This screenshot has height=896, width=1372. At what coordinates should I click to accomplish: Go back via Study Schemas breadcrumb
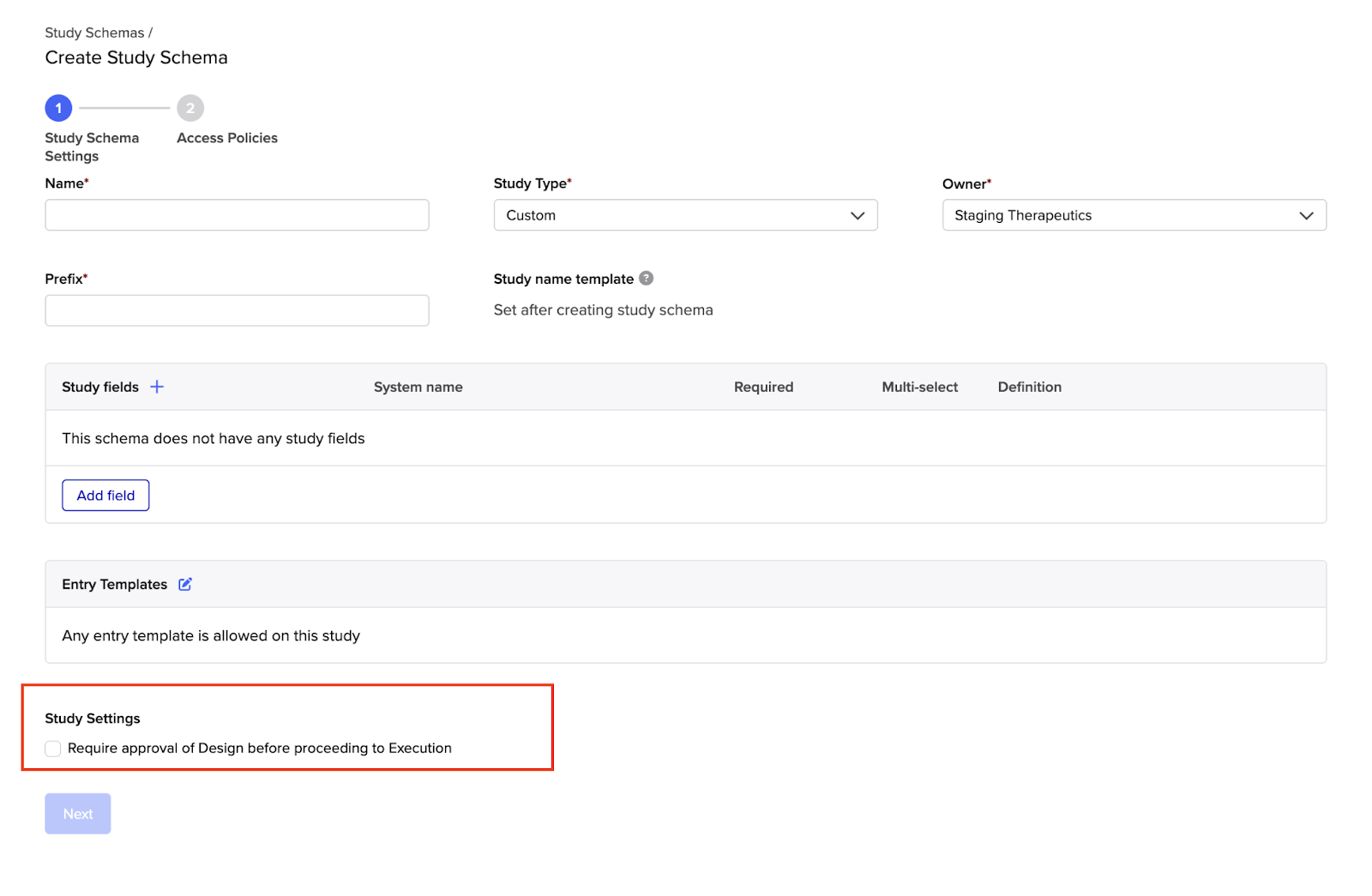click(94, 33)
